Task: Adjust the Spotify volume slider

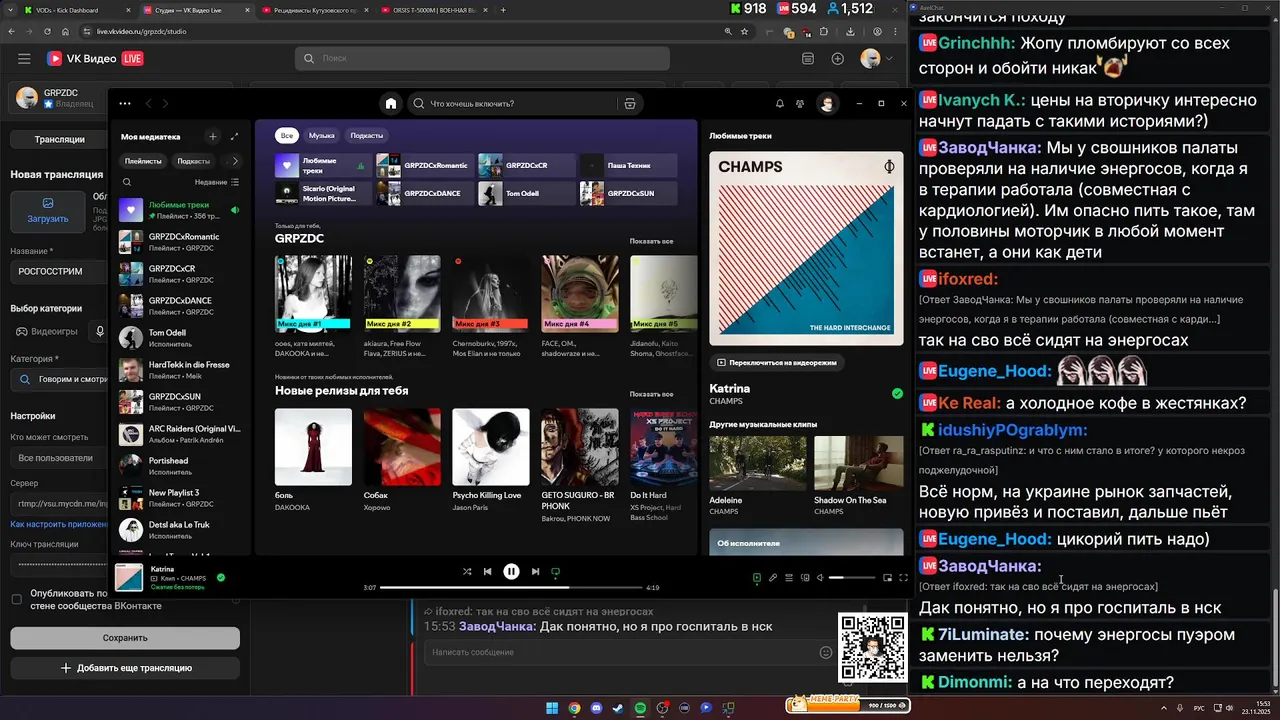Action: 850,577
